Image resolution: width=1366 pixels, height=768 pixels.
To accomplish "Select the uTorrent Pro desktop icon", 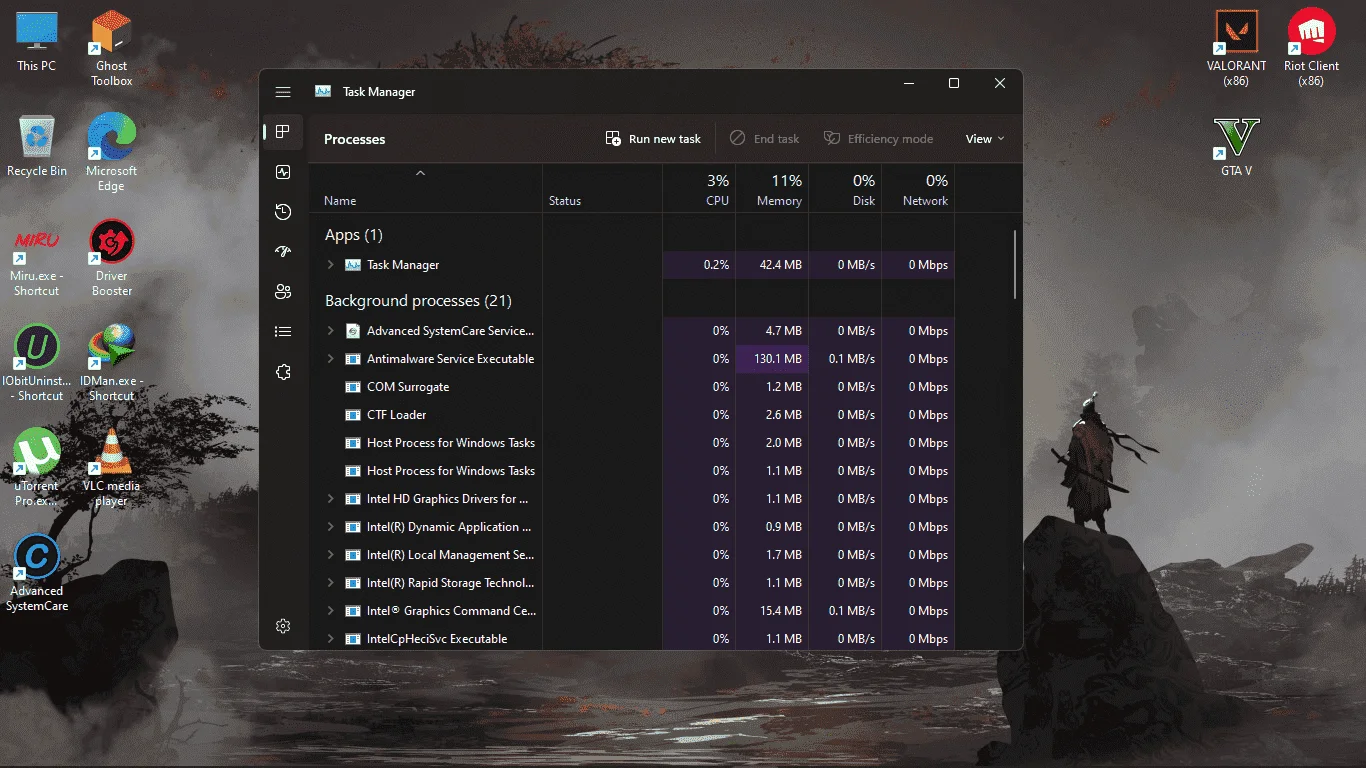I will coord(37,468).
